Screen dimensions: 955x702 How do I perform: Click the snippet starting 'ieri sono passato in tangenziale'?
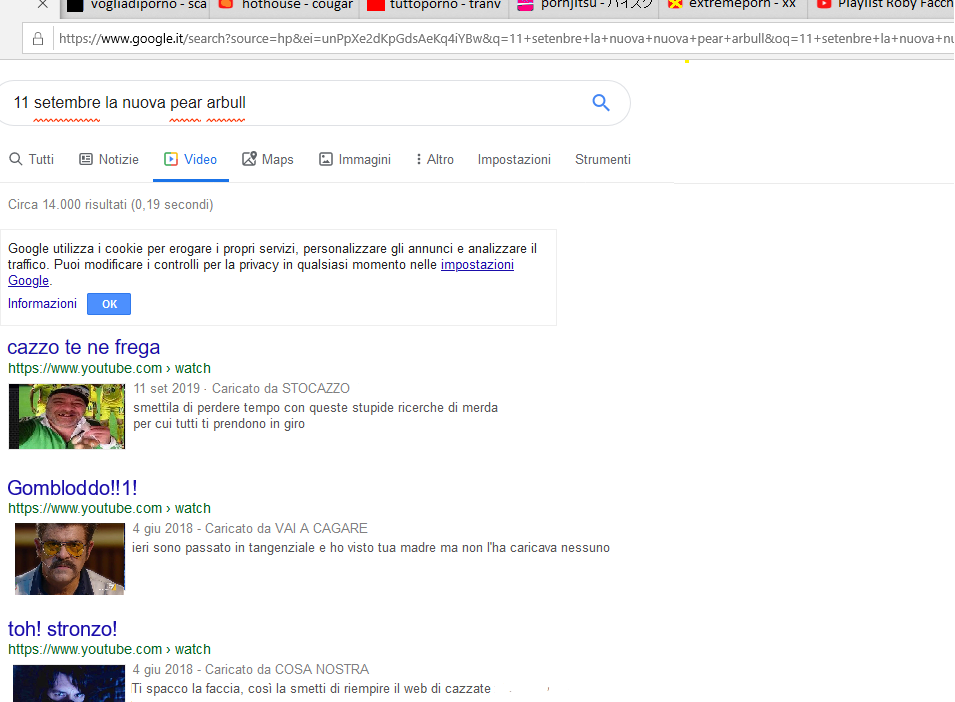[x=371, y=548]
